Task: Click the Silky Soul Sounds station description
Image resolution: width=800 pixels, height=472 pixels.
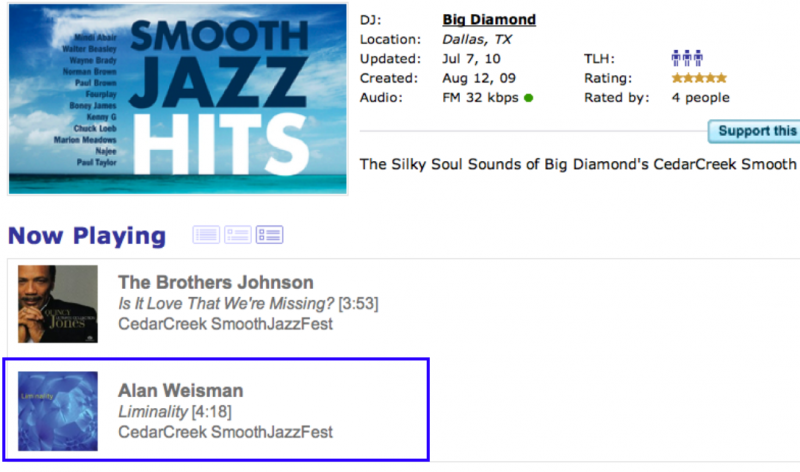Action: 577,164
